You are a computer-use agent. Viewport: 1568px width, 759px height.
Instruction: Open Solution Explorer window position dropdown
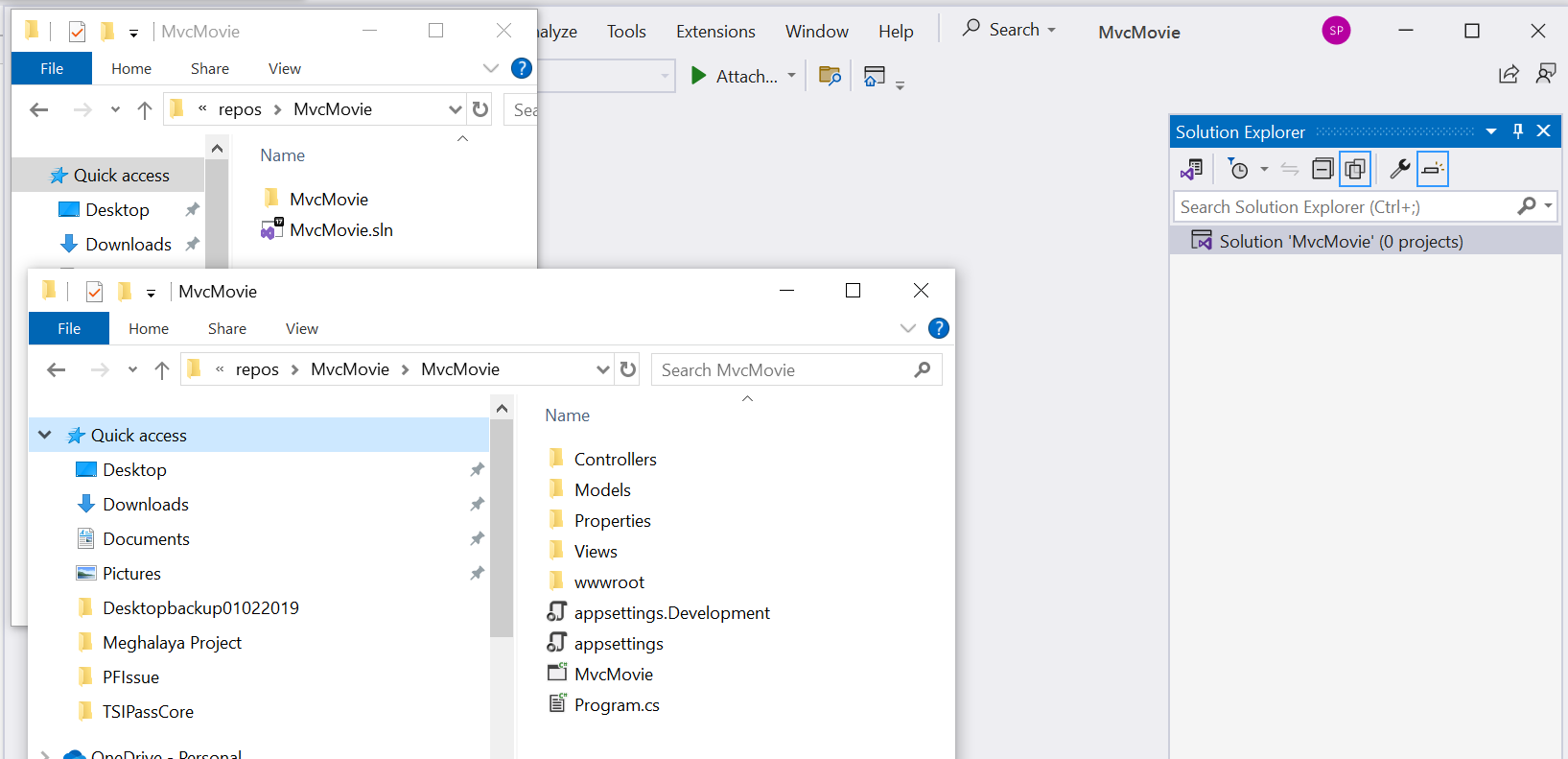[x=1491, y=131]
